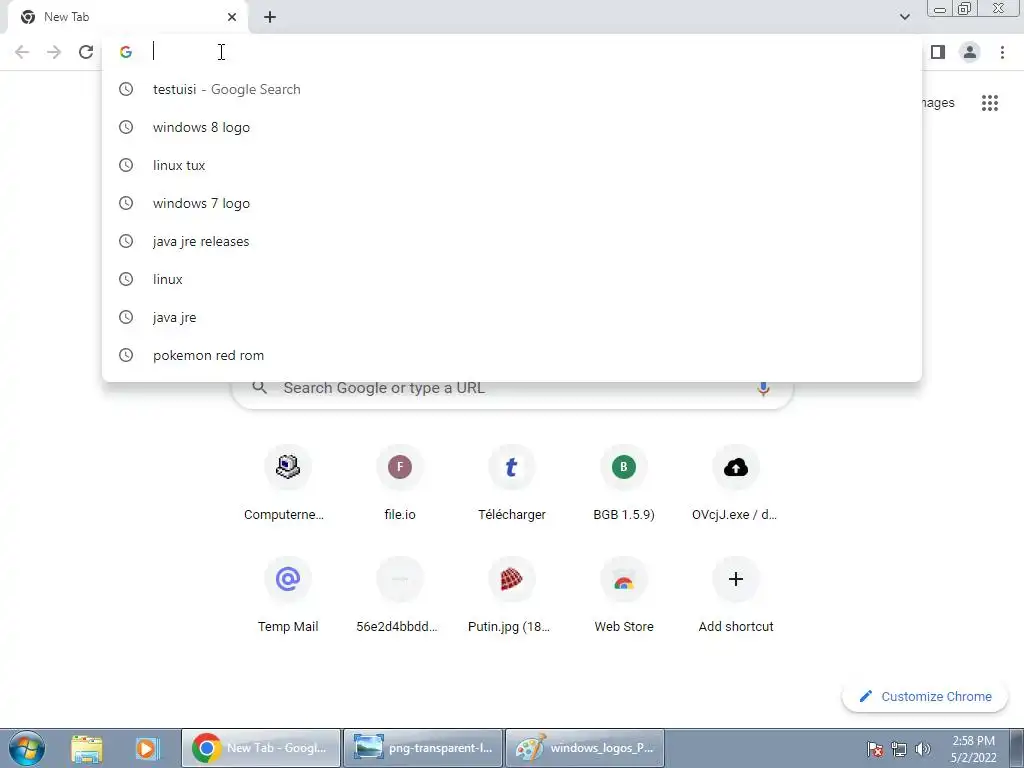
Task: Click the Customize Chrome button
Action: tap(925, 697)
